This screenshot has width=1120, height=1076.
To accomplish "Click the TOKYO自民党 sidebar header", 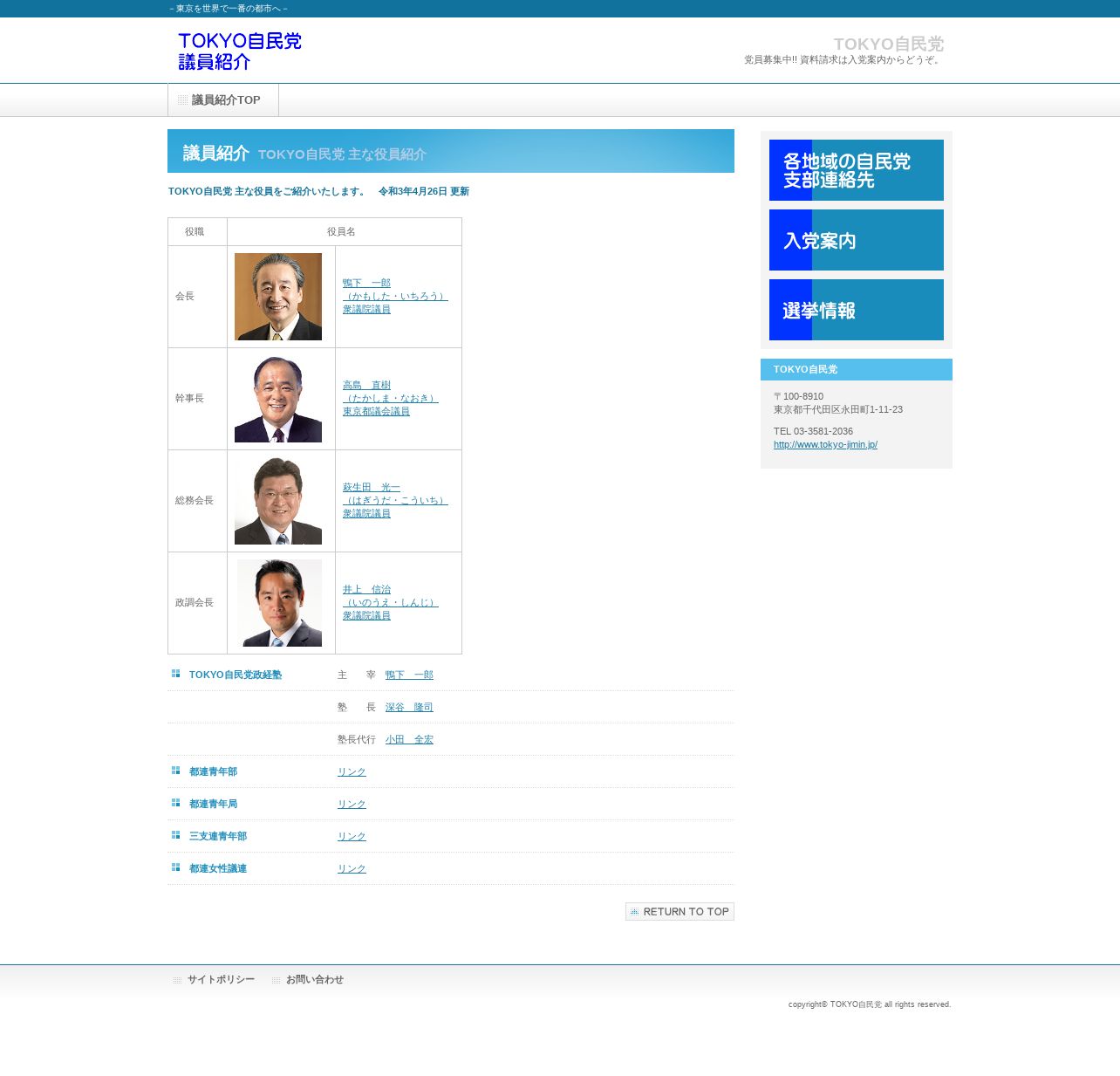I will [x=857, y=369].
